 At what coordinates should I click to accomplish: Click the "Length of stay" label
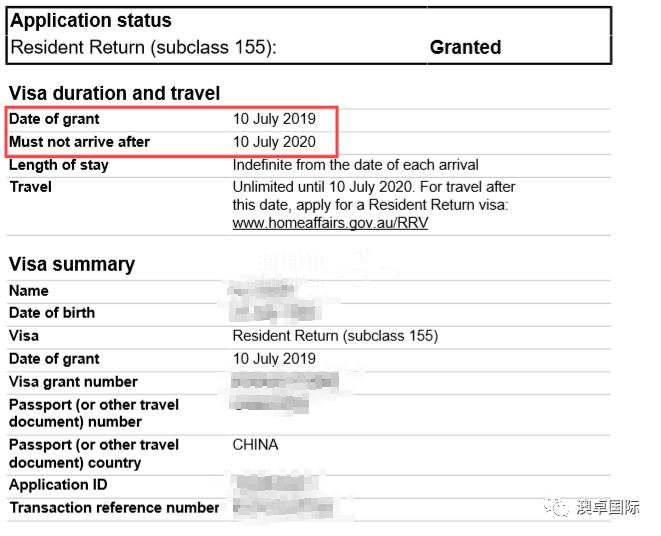pyautogui.click(x=58, y=165)
